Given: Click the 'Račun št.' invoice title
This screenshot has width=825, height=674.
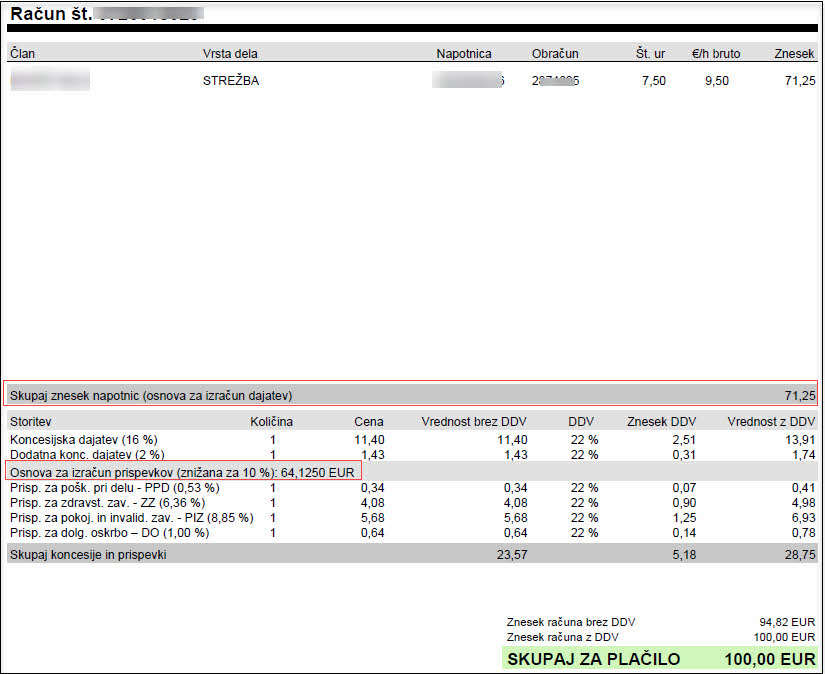Looking at the screenshot, I should click(51, 14).
